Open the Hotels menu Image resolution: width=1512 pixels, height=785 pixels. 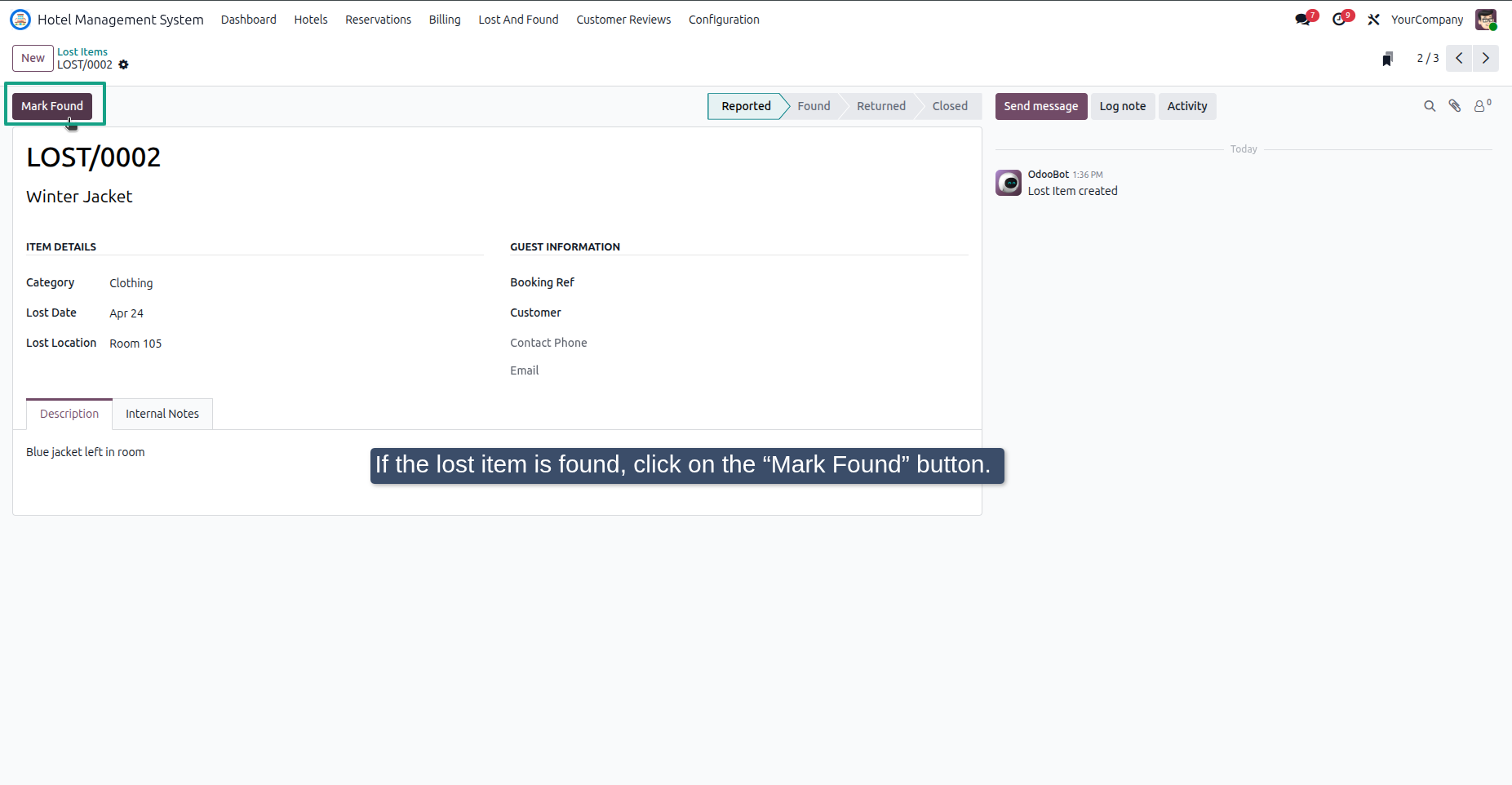311,20
